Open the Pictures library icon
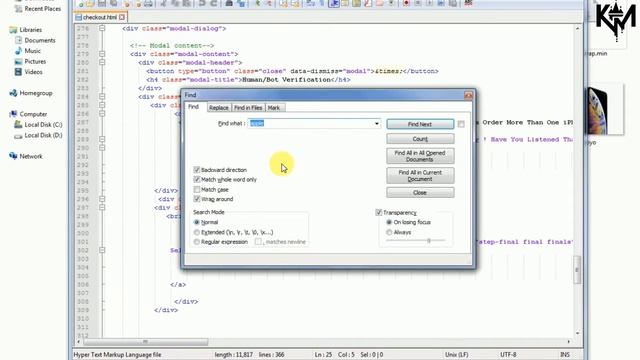Image resolution: width=640 pixels, height=360 pixels. (18, 61)
